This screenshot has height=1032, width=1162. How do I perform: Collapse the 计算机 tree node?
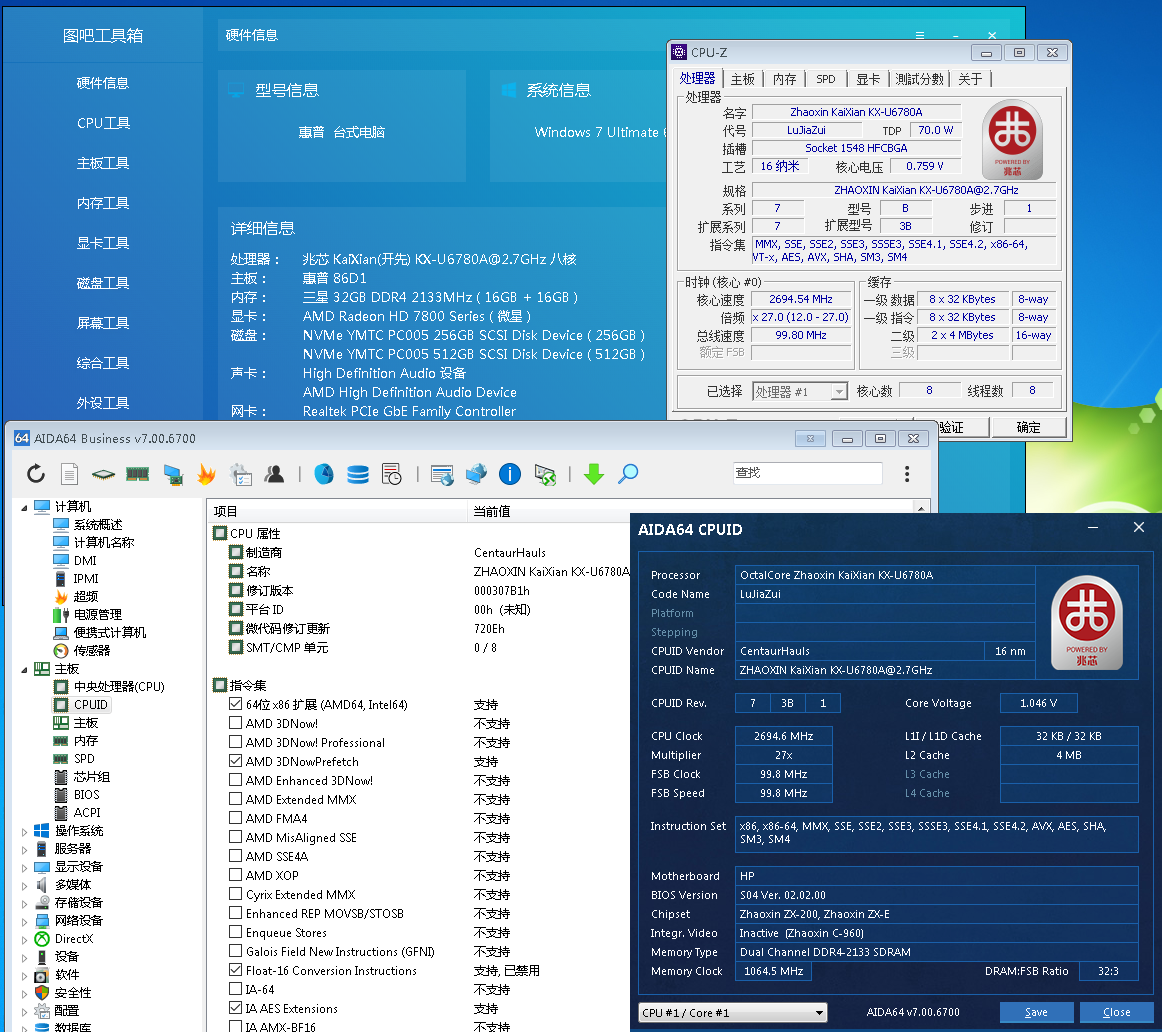point(24,507)
